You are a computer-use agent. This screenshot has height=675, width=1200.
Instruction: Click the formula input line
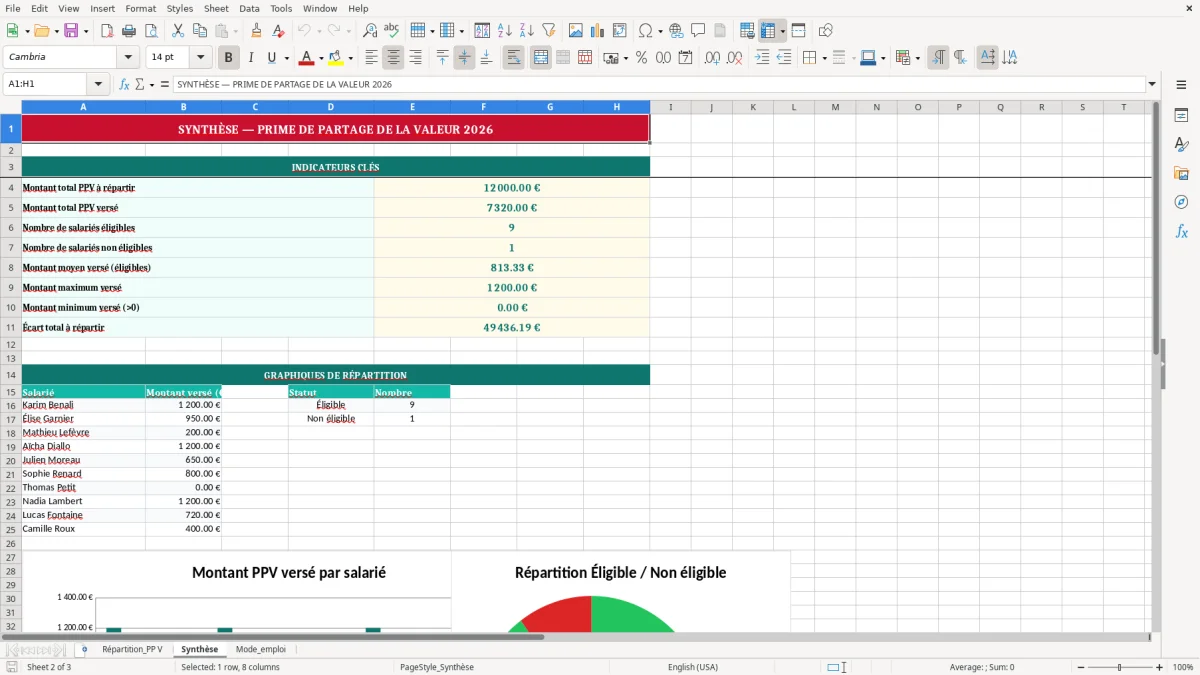(659, 84)
